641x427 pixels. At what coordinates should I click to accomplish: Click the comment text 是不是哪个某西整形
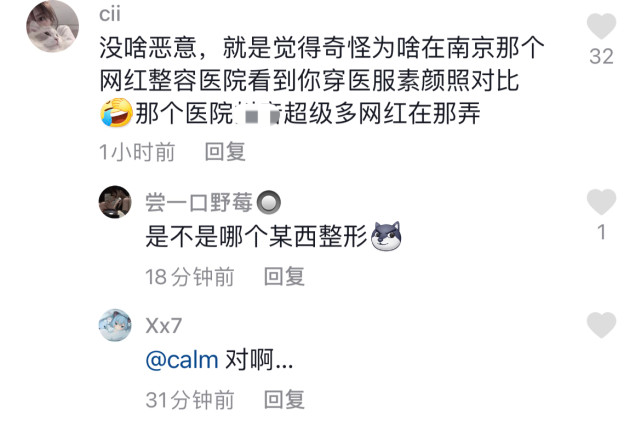pos(256,236)
